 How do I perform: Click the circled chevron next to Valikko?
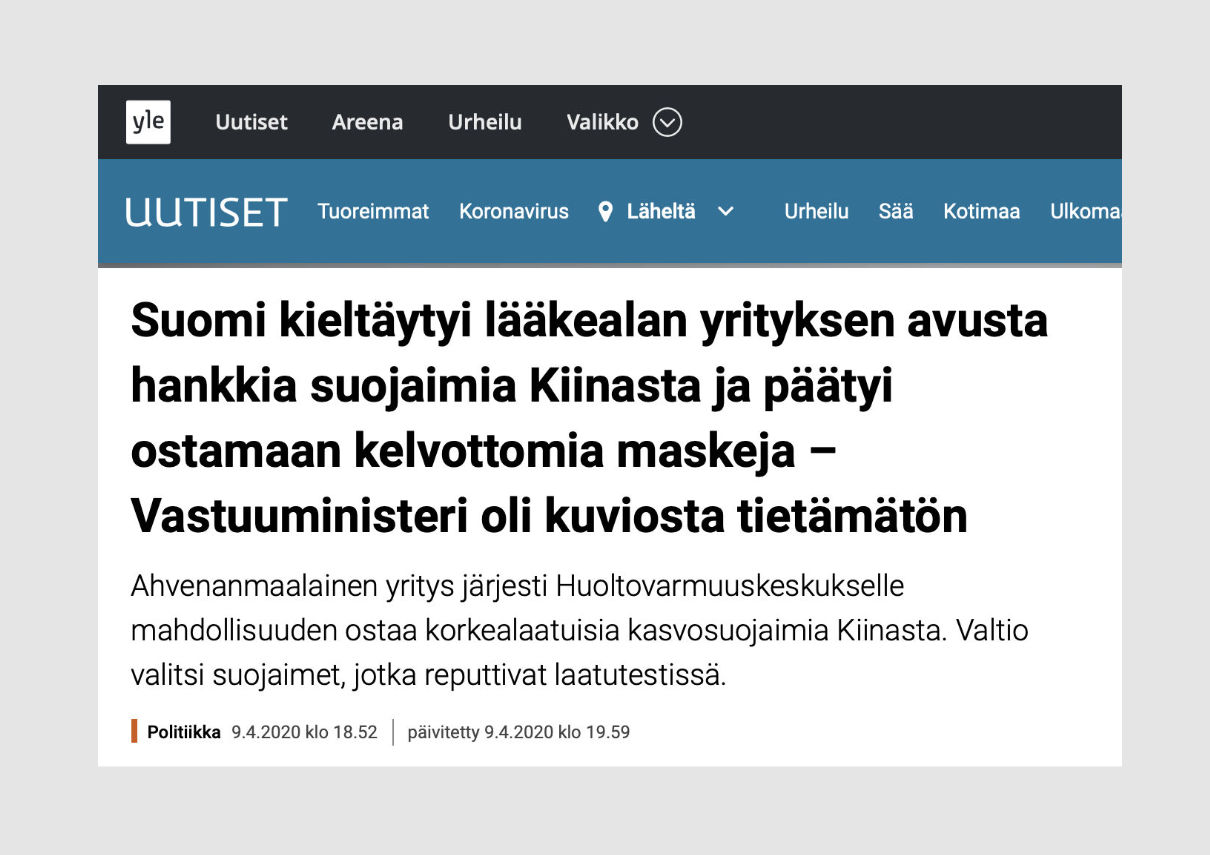667,122
